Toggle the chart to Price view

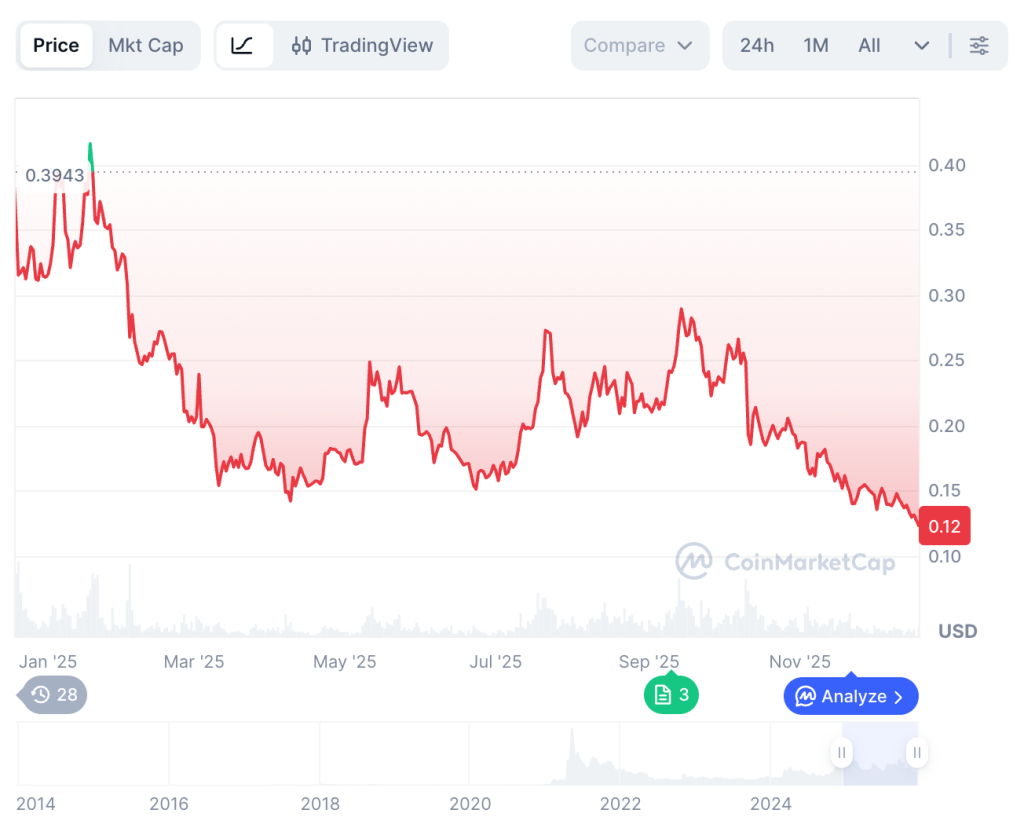pos(56,46)
